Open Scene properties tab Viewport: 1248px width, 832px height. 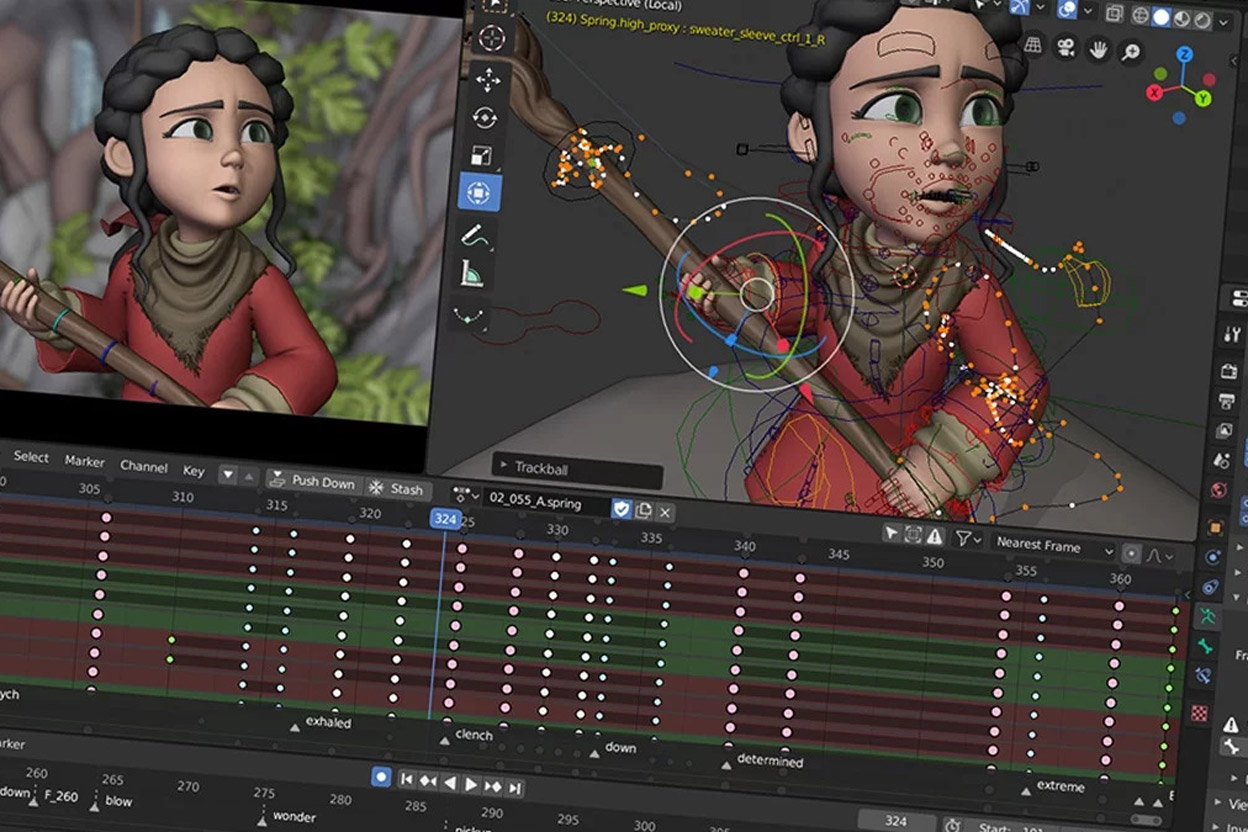(x=1221, y=461)
